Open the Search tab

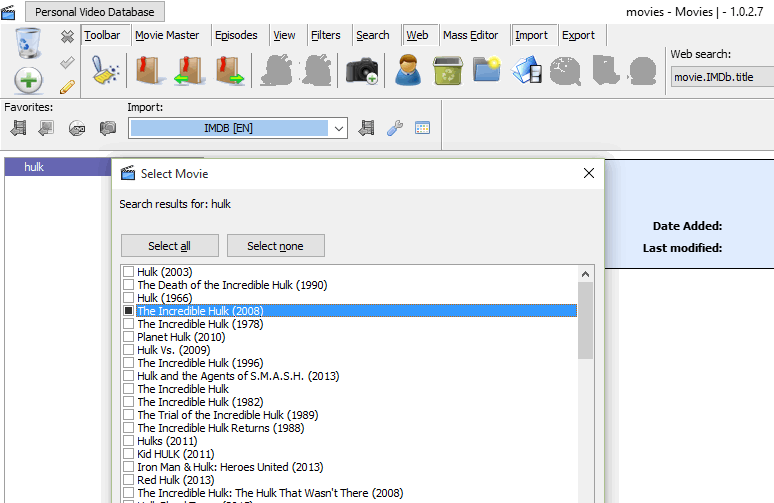coord(373,35)
